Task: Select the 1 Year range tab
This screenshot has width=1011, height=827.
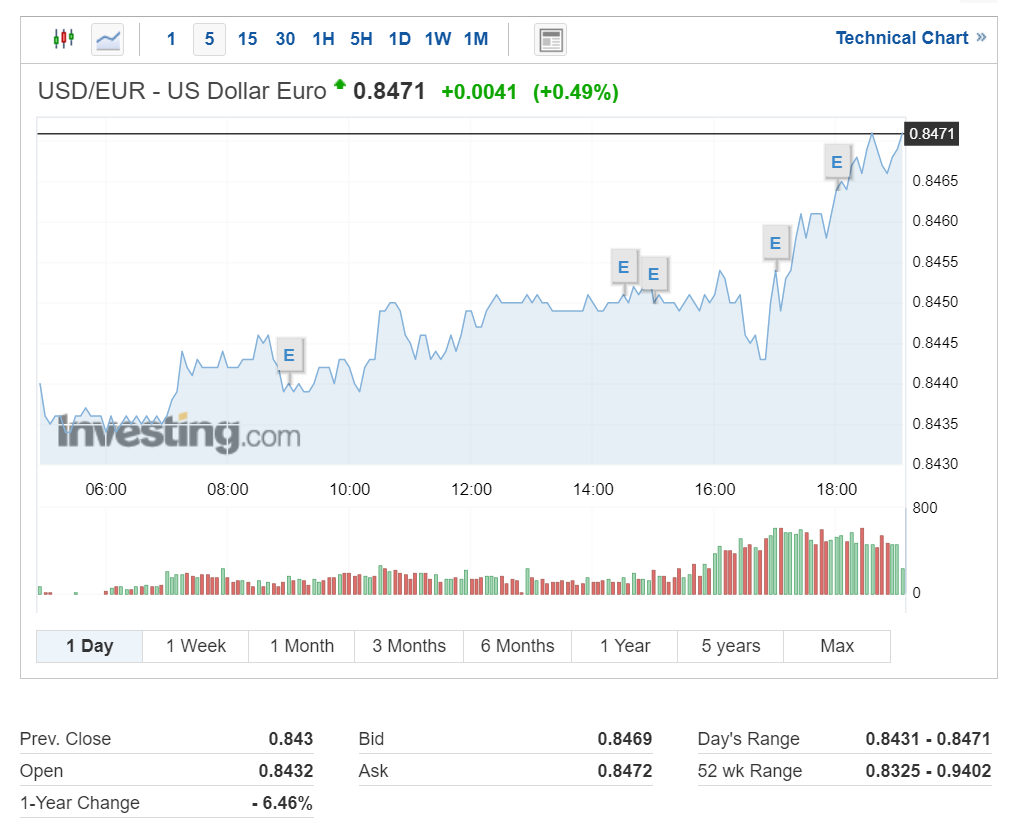Action: [625, 646]
